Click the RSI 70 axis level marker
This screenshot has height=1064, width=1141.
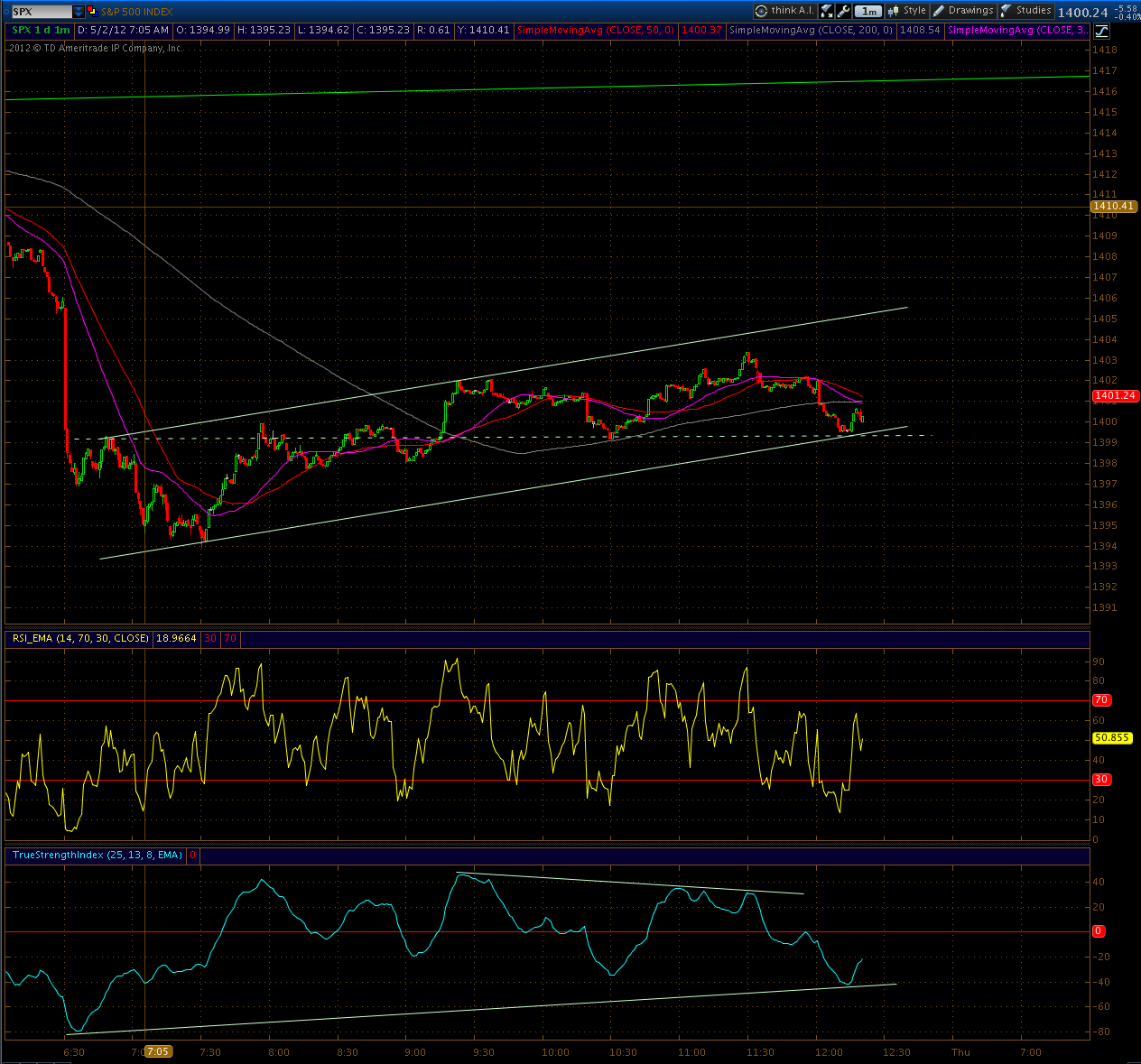pos(1101,699)
